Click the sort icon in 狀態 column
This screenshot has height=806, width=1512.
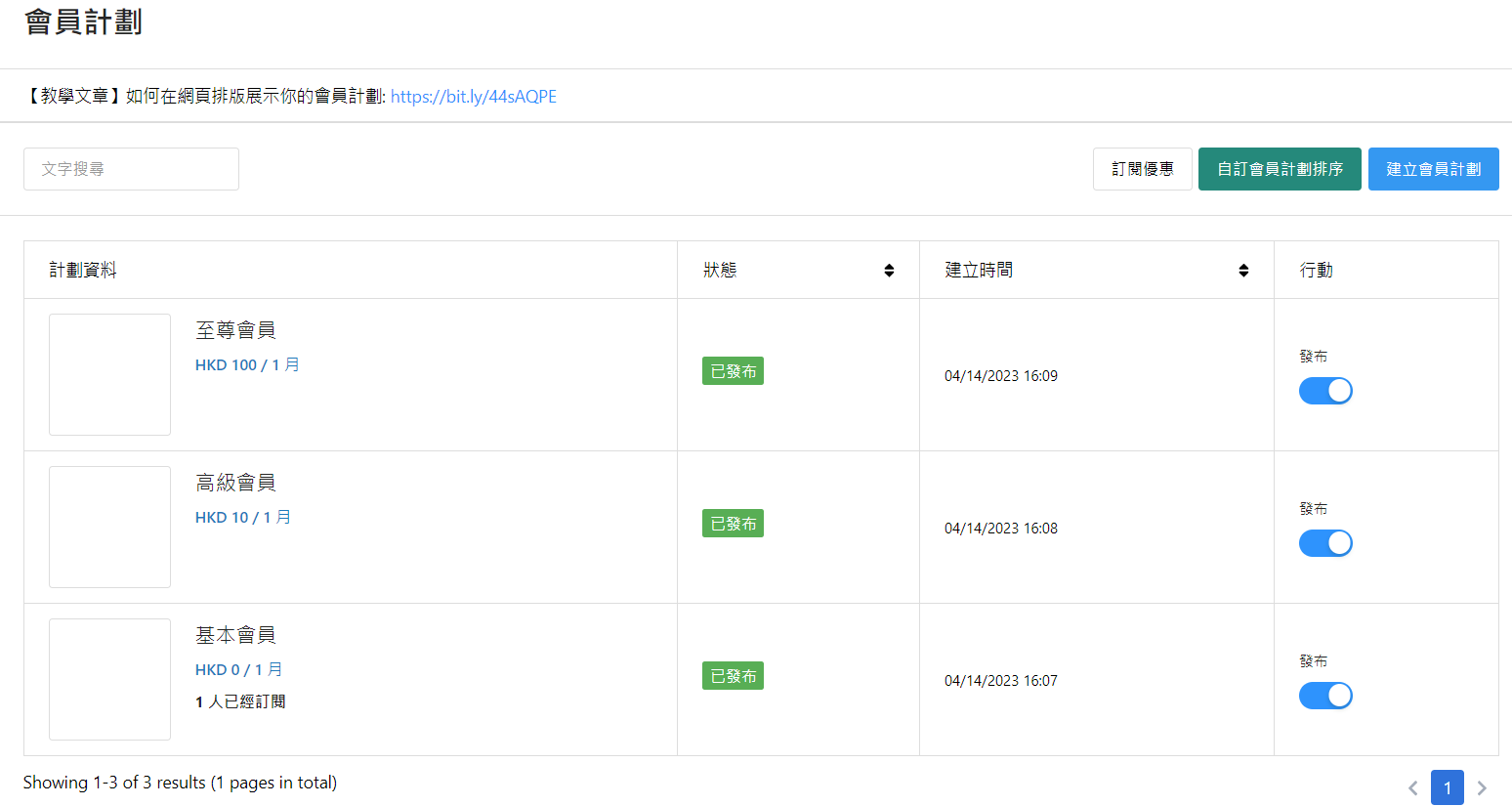[x=889, y=271]
